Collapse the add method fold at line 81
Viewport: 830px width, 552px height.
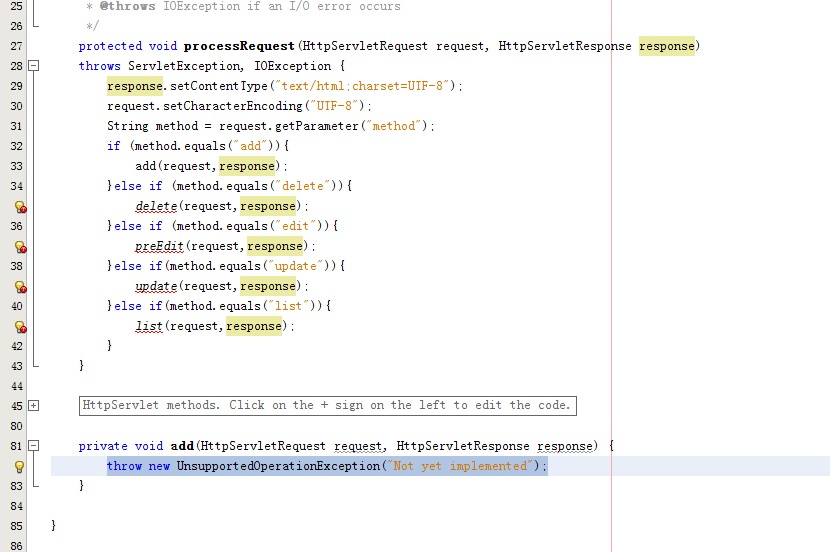(x=34, y=446)
